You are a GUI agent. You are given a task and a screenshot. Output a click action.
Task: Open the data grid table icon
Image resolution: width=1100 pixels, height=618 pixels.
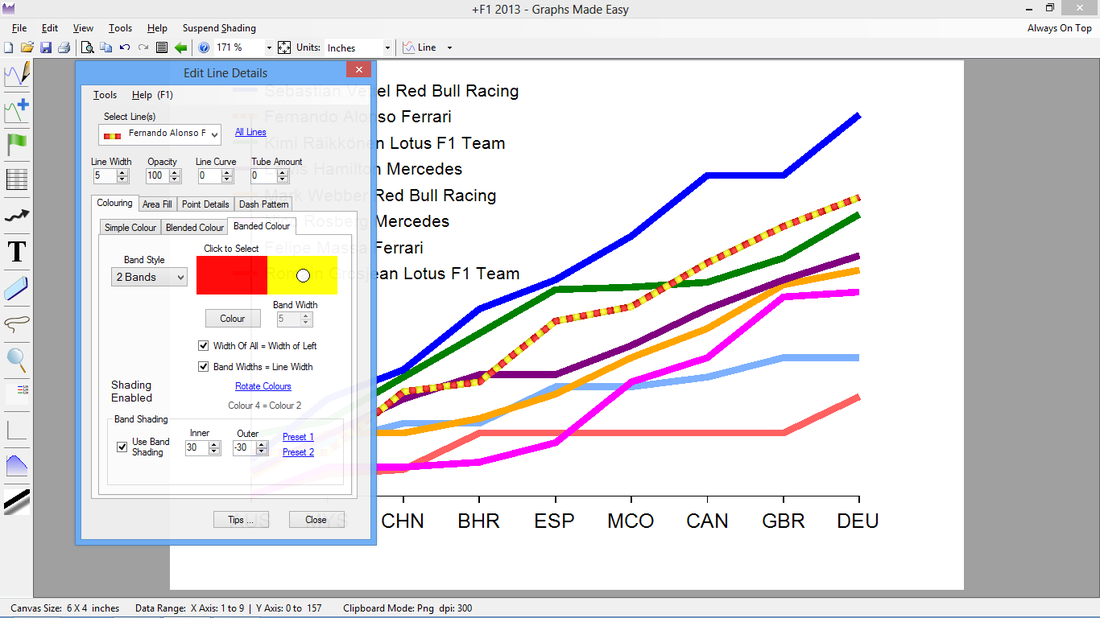17,180
